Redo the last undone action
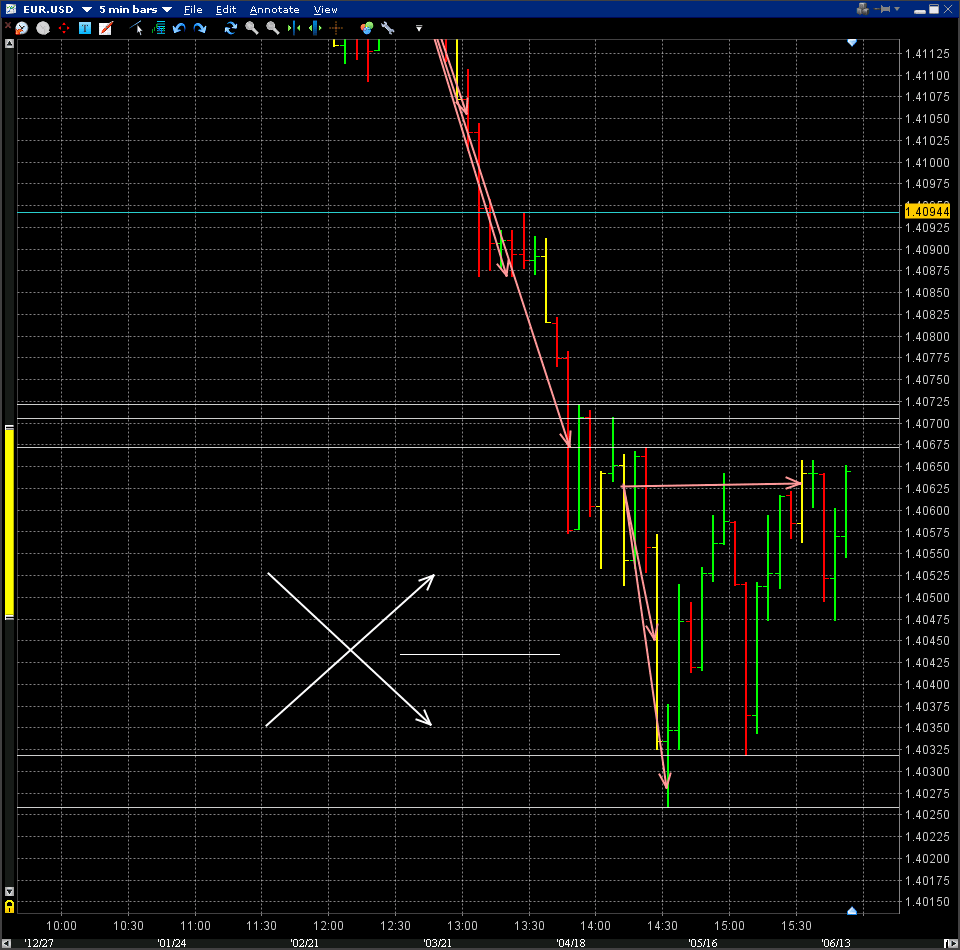This screenshot has width=960, height=950. coord(200,28)
